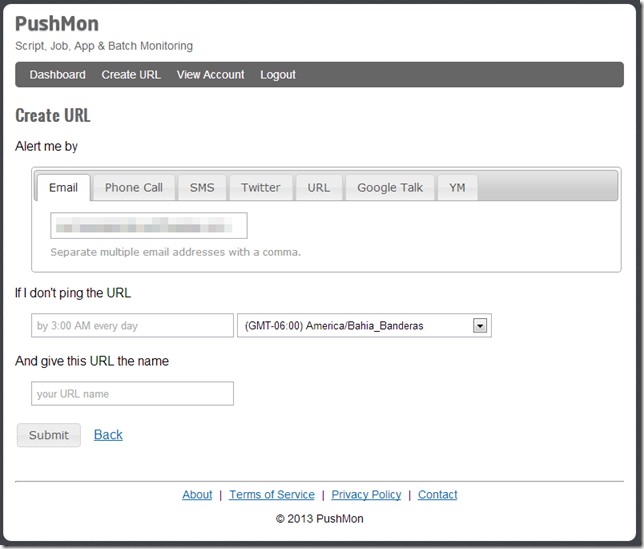
Task: Click the comma separator hint text
Action: coord(176,252)
